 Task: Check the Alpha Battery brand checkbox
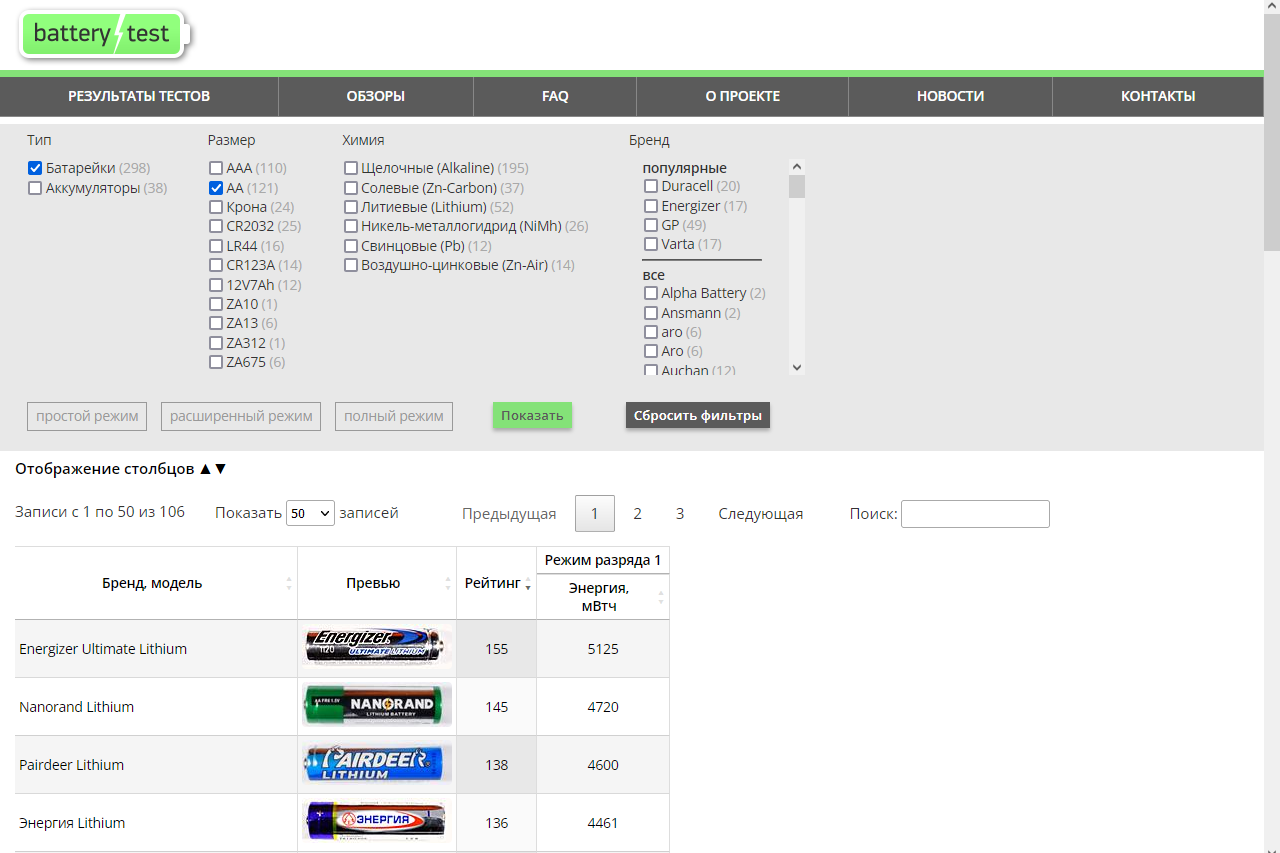(x=651, y=294)
